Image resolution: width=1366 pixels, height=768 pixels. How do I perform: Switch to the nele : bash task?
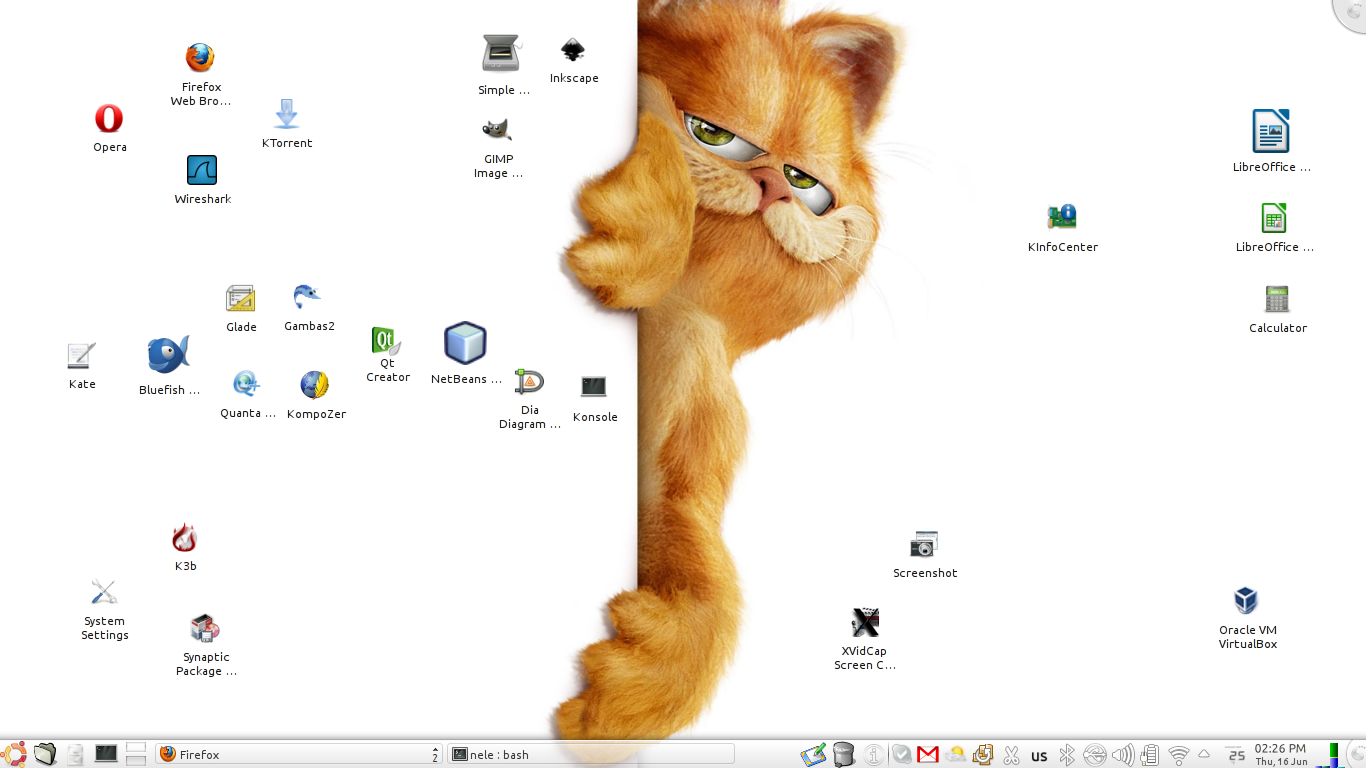[x=591, y=754]
